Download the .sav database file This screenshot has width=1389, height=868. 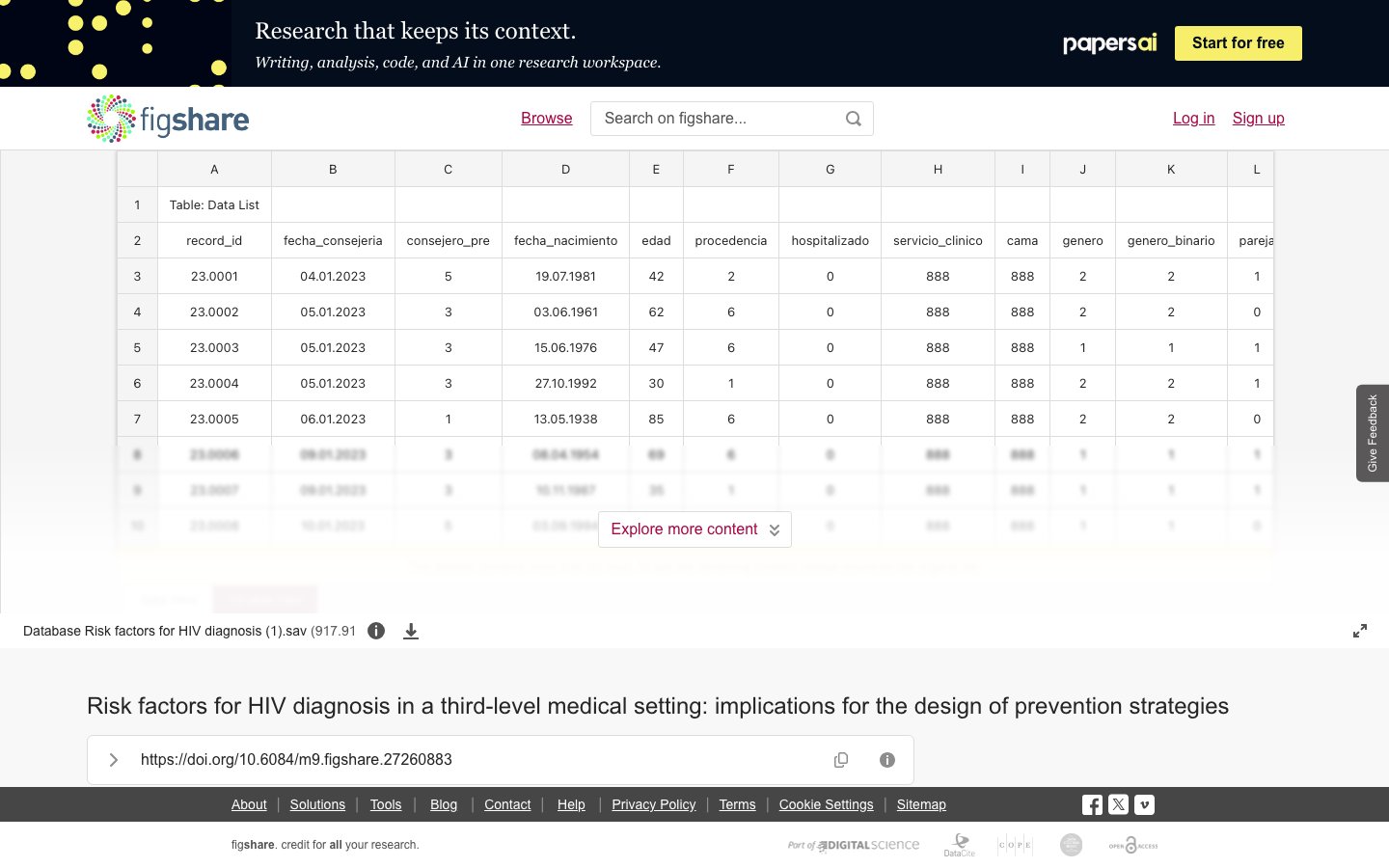pos(411,631)
